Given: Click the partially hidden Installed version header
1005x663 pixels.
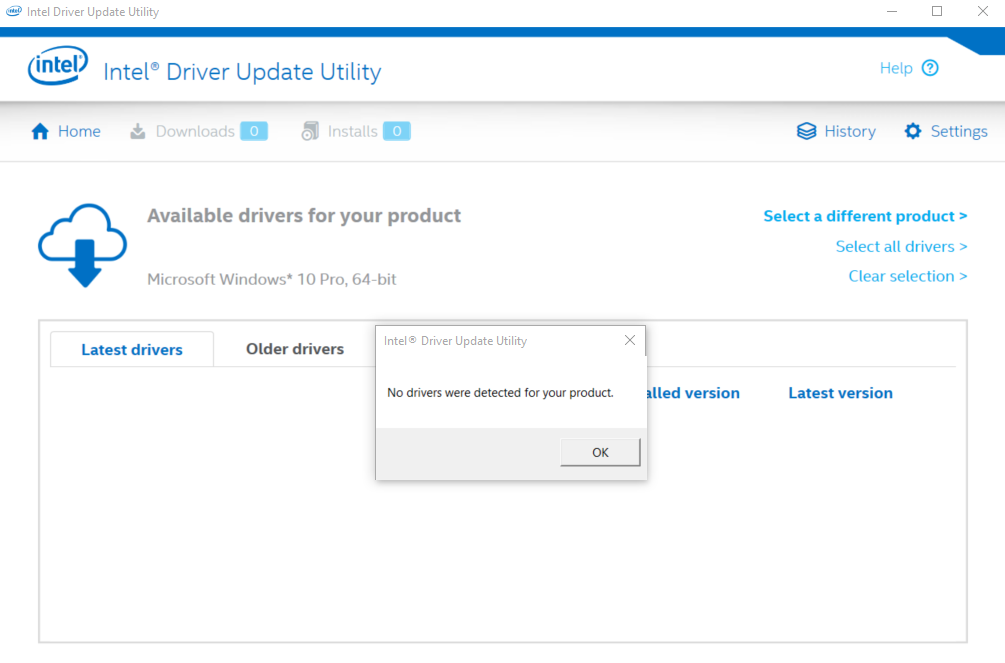Looking at the screenshot, I should coord(693,393).
